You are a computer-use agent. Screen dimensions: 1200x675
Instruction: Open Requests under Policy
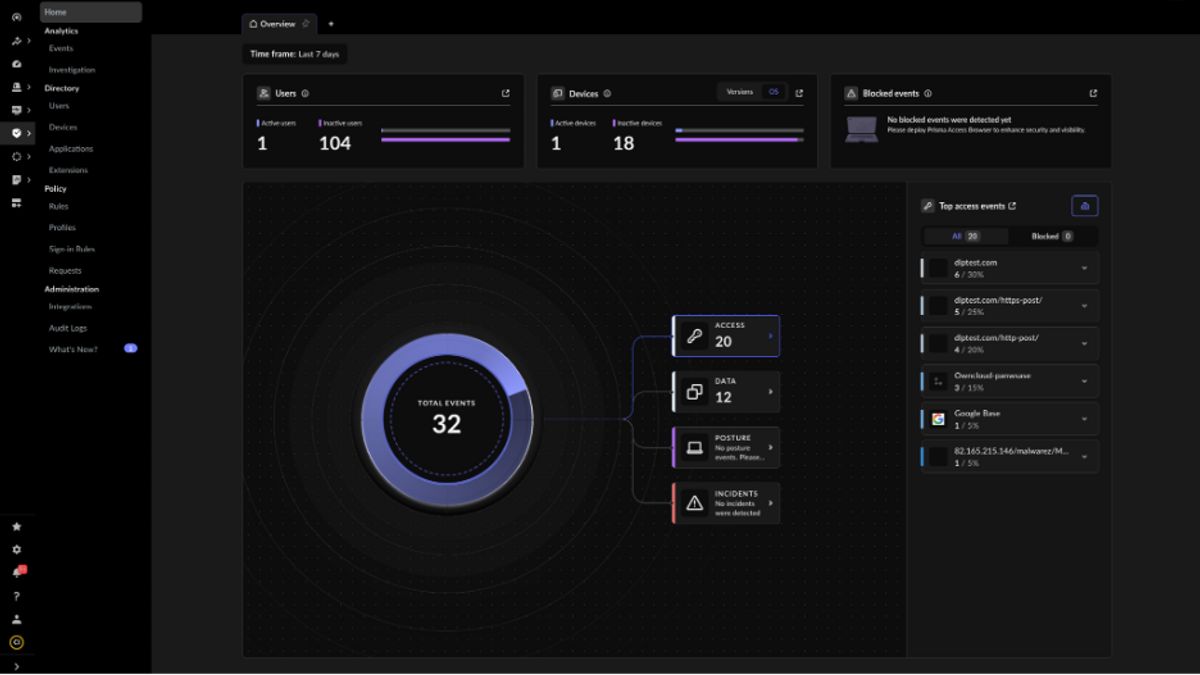65,271
